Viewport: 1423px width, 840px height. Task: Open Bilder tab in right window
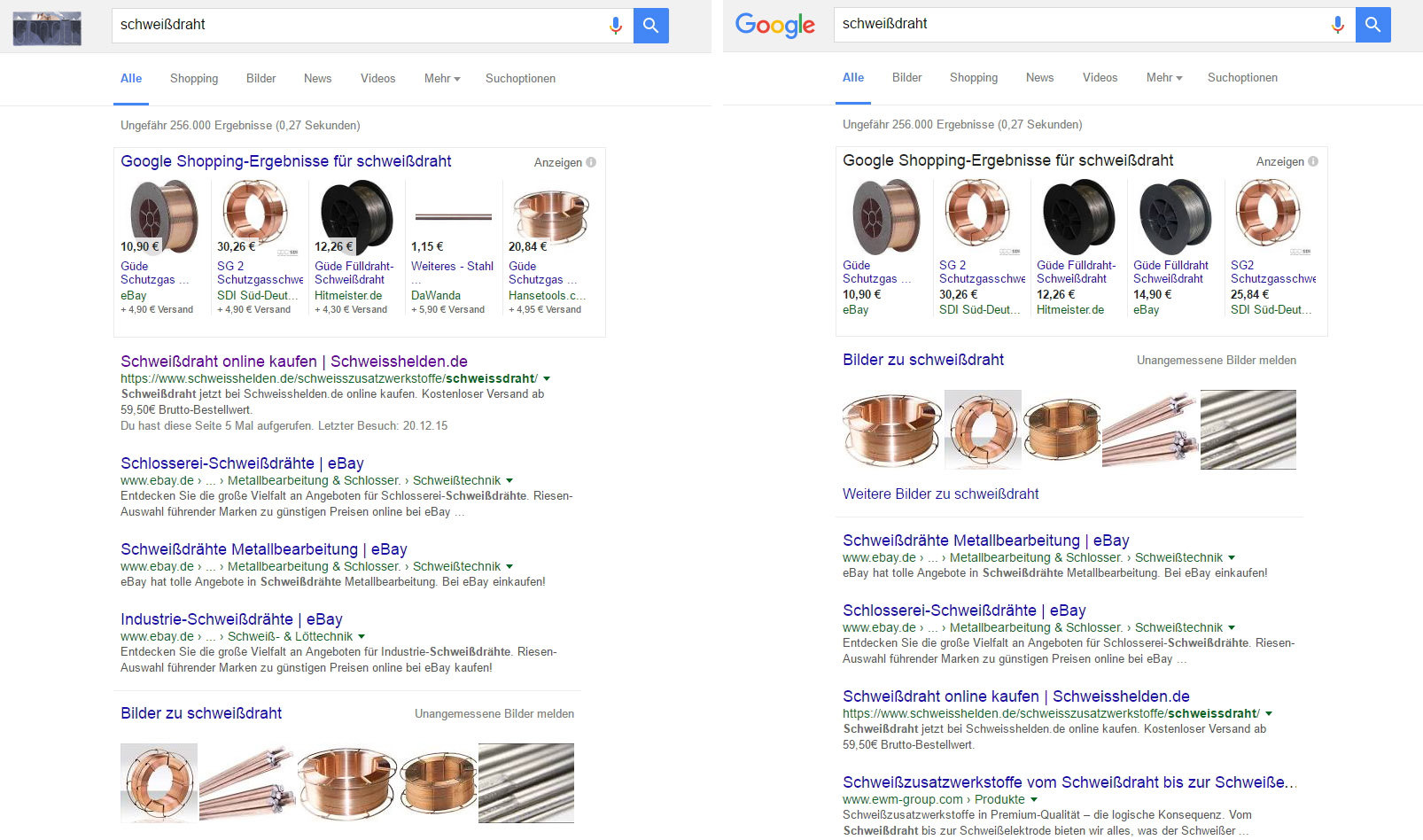[x=906, y=78]
